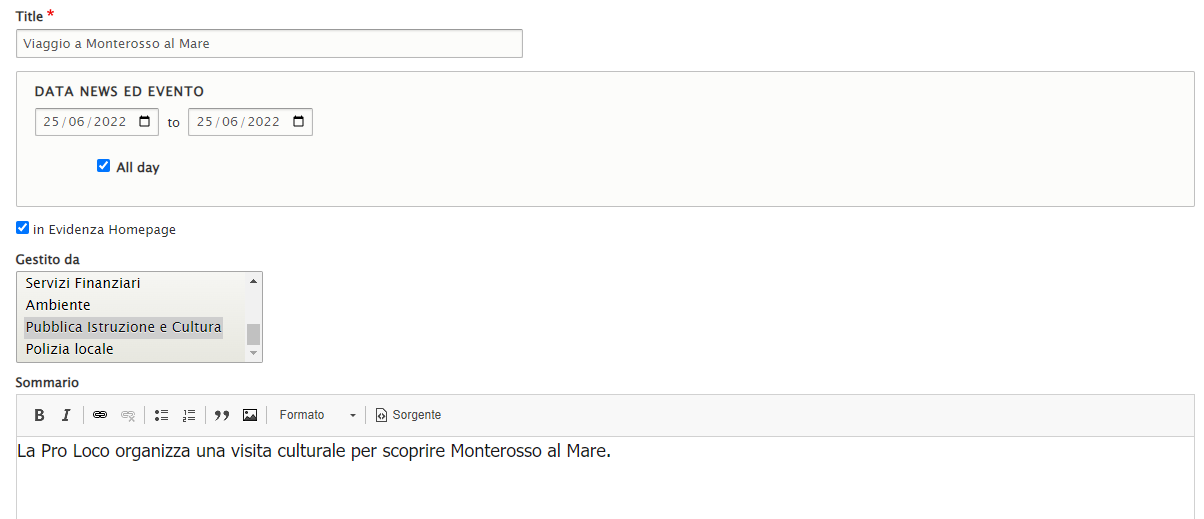Screen dimensions: 1204x519
Task: Click in the Sommario editor text area
Action: [600, 480]
